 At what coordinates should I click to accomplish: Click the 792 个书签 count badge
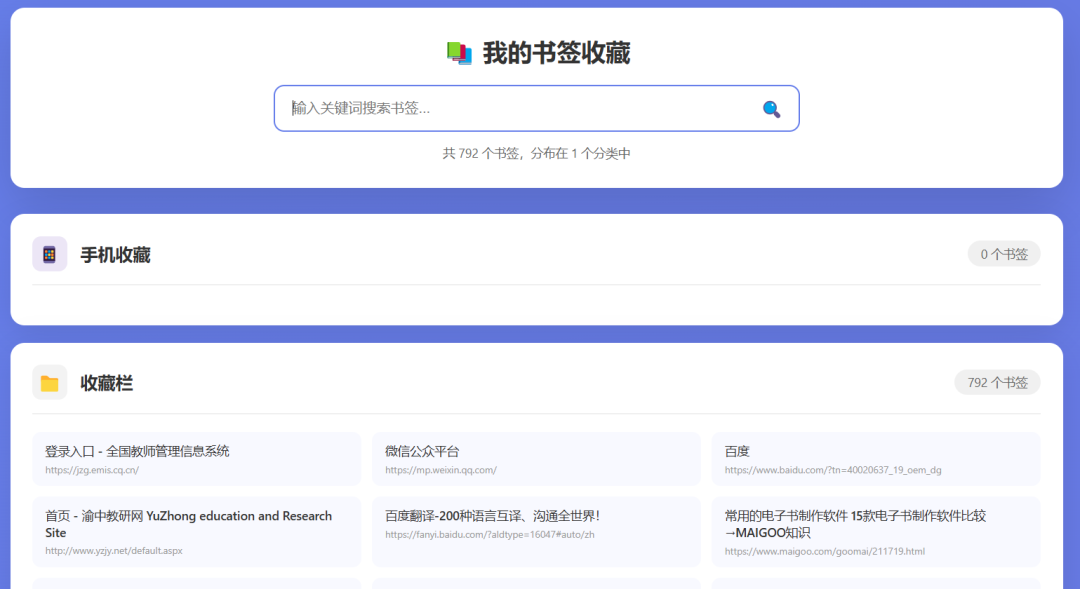(x=997, y=382)
